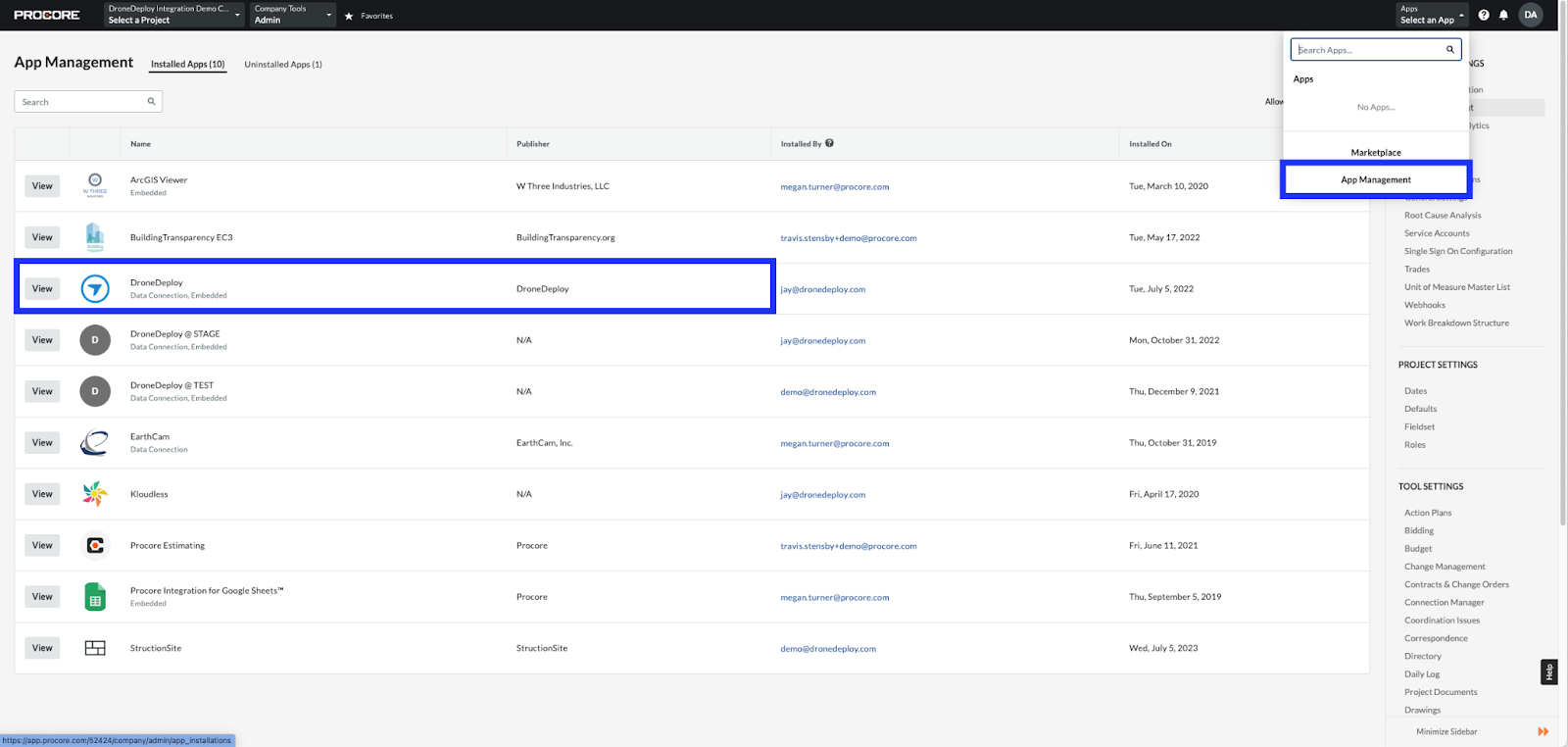This screenshot has width=1568, height=747.
Task: Open travis.stensby email in BuildingTransparency row
Action: pyautogui.click(x=849, y=238)
